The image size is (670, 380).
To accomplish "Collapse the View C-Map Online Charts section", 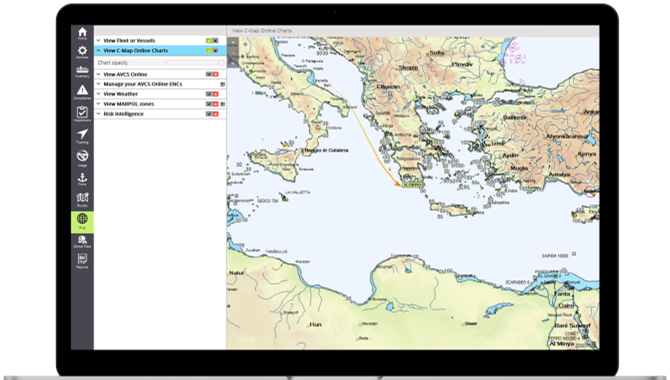I will [x=98, y=50].
